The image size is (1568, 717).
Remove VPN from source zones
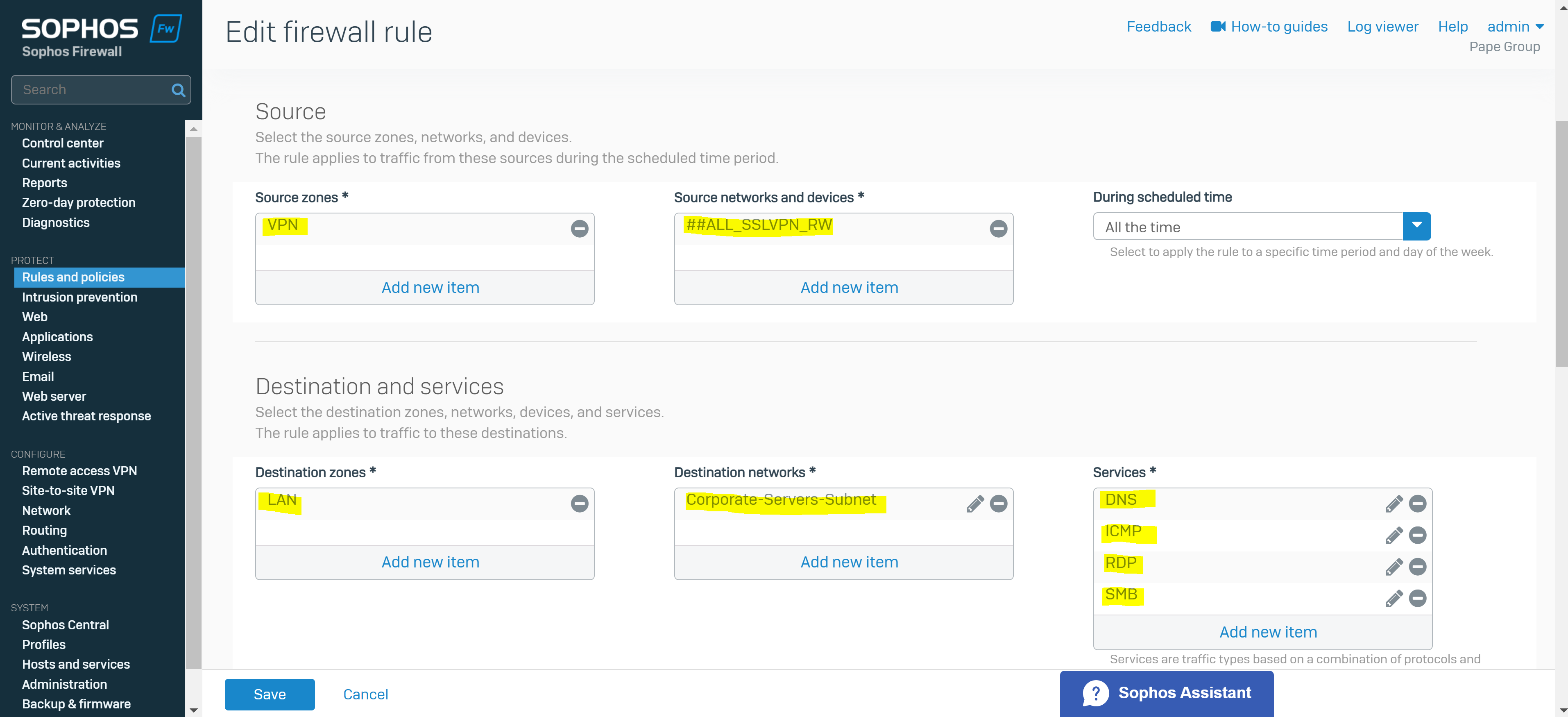tap(580, 228)
